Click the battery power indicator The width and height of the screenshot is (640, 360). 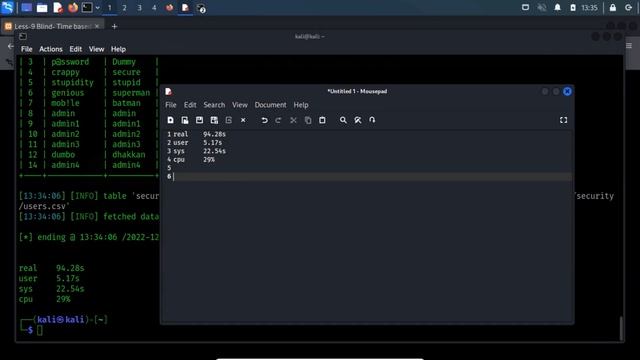click(x=573, y=8)
